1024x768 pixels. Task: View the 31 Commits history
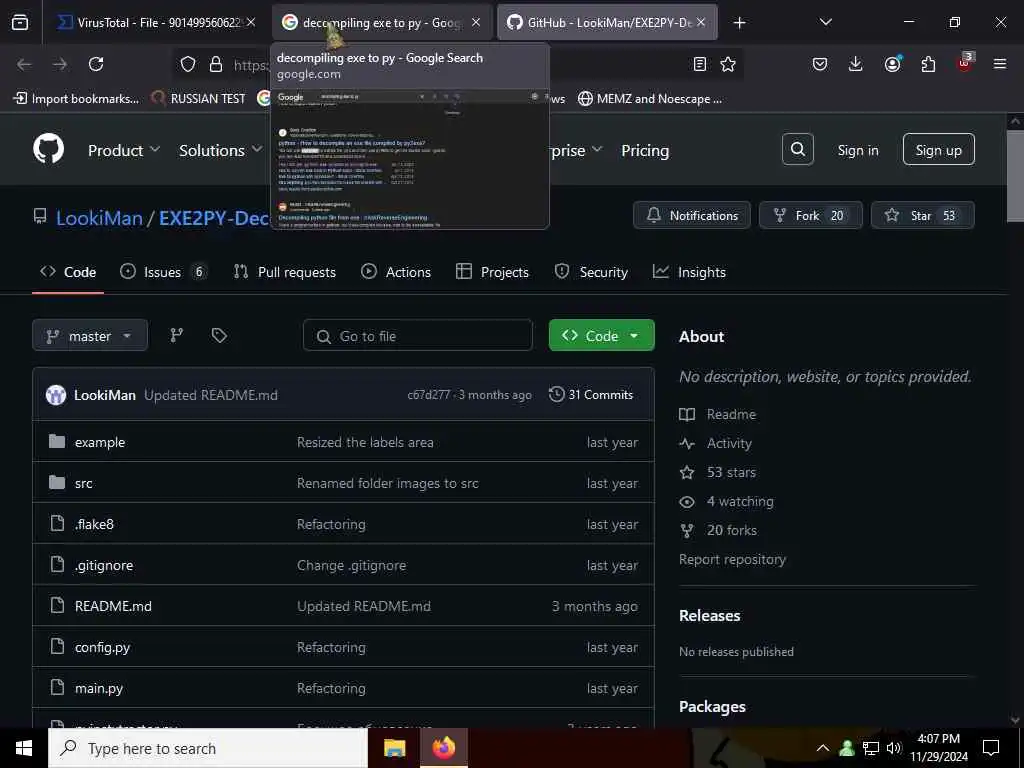591,394
